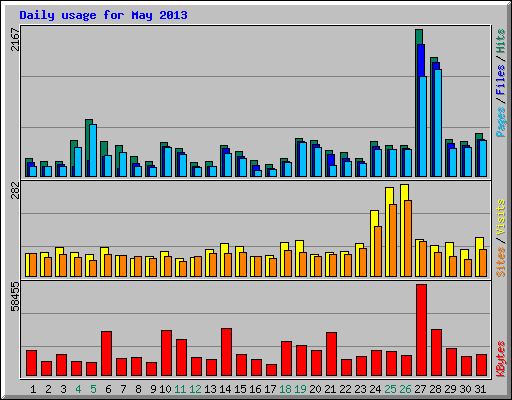
Task: Click day 14 on the date axis
Action: pos(225,389)
